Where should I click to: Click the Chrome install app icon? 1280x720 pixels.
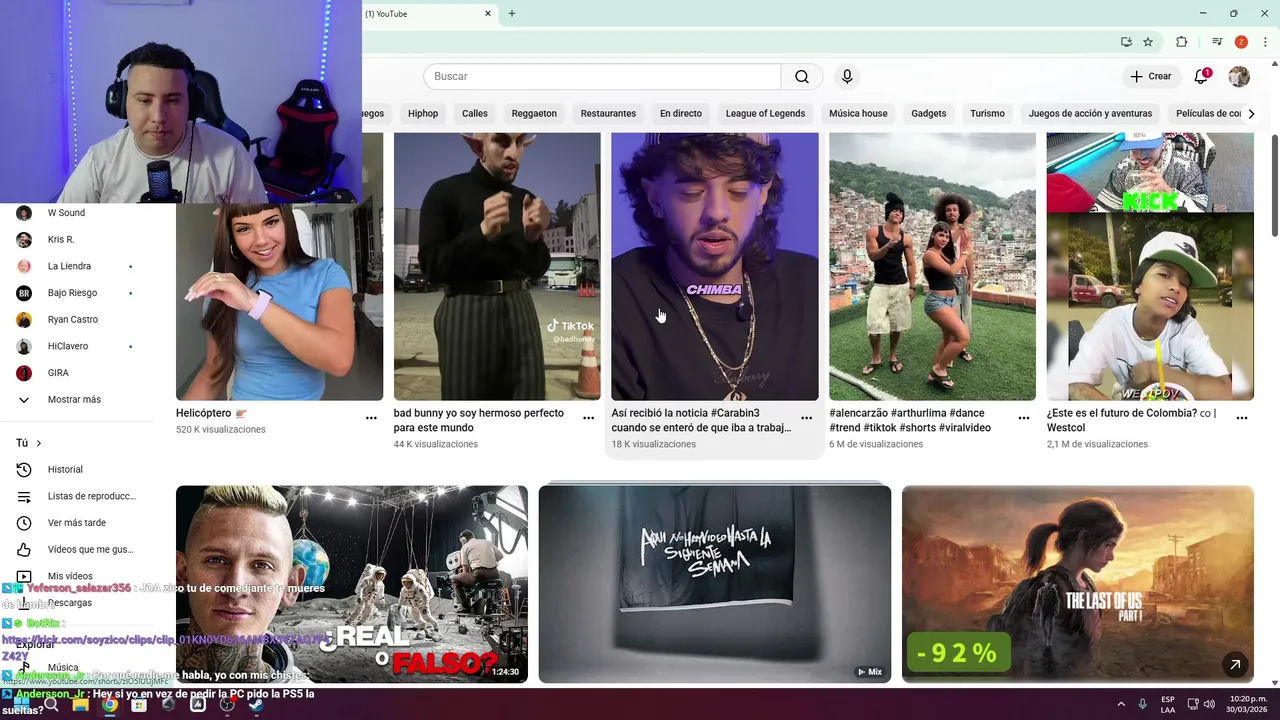[1126, 42]
